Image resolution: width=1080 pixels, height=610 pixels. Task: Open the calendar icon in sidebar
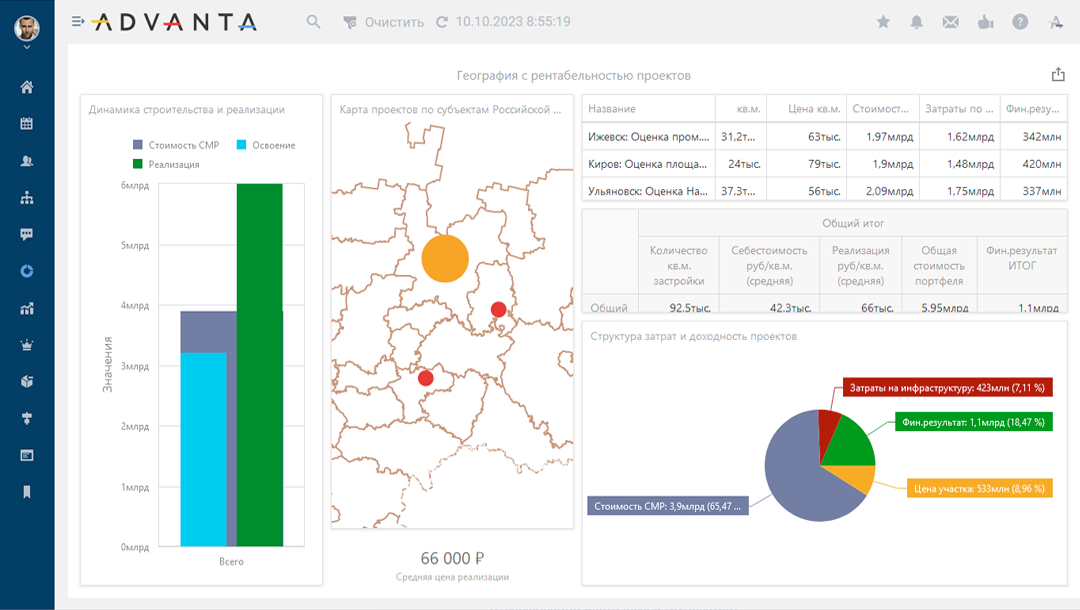click(27, 124)
